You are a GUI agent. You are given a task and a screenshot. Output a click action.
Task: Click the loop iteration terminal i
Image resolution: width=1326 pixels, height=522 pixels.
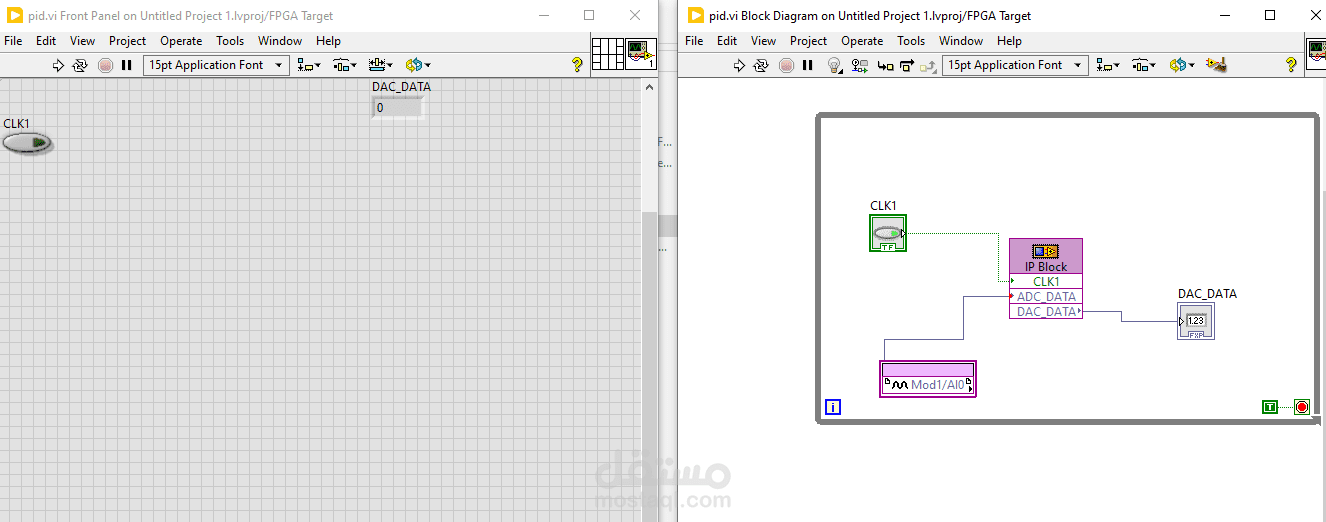(x=833, y=407)
